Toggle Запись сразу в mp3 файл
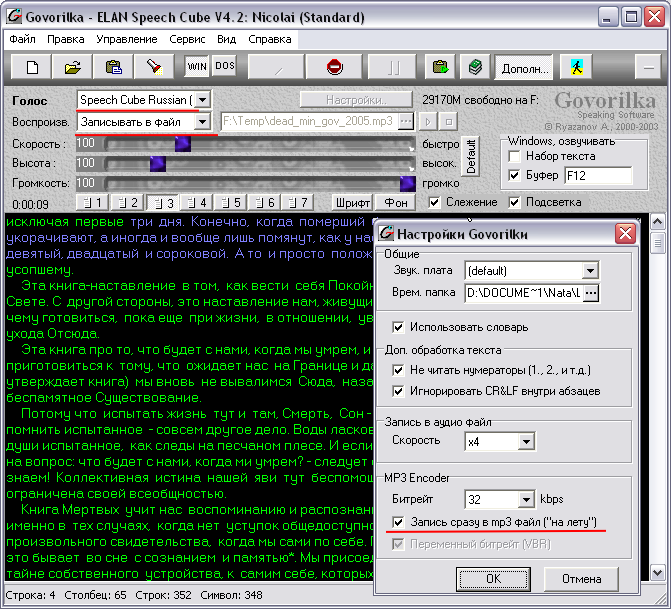The width and height of the screenshot is (671, 609). pos(398,522)
